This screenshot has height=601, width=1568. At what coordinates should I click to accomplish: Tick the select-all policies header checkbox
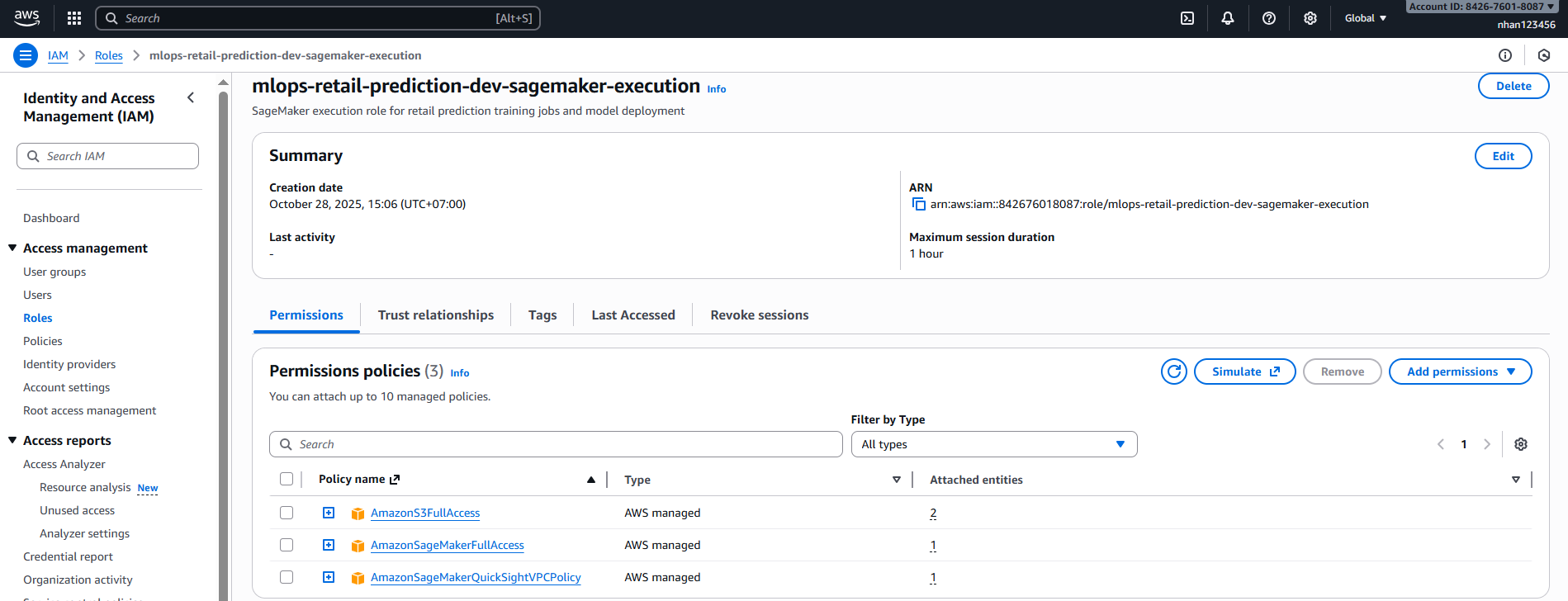(287, 479)
